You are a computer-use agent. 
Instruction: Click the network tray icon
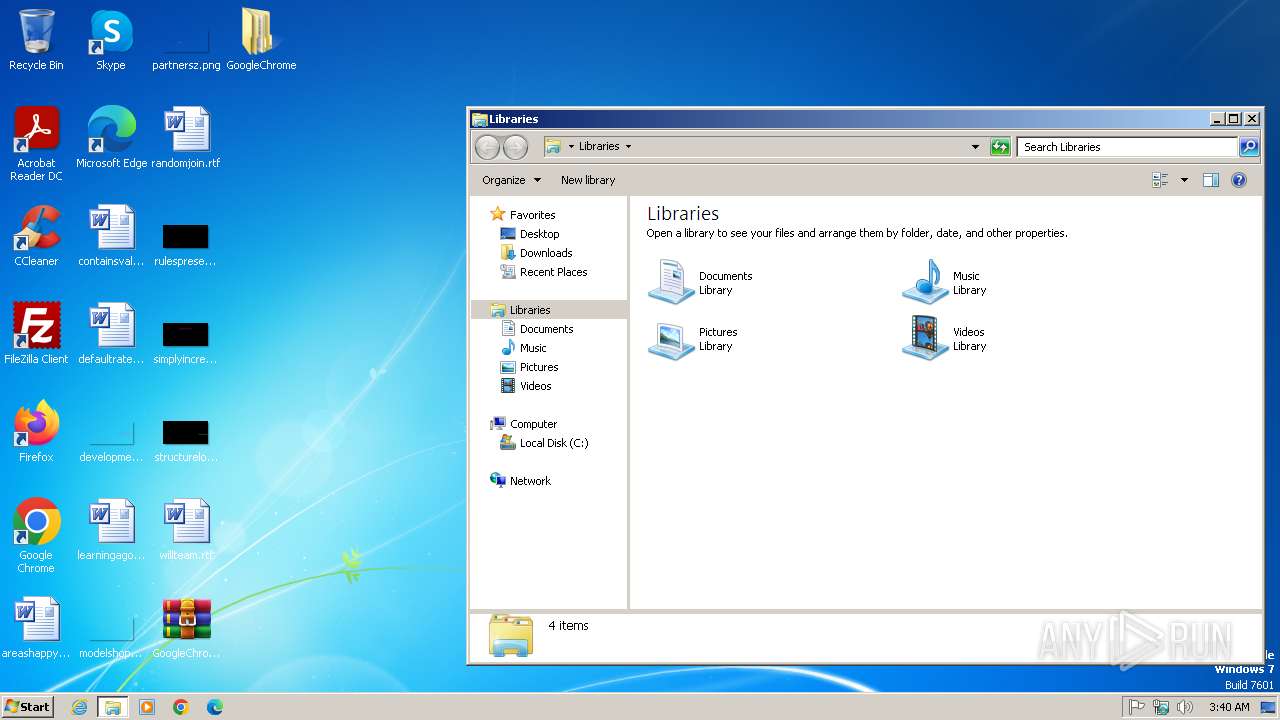pos(1161,707)
